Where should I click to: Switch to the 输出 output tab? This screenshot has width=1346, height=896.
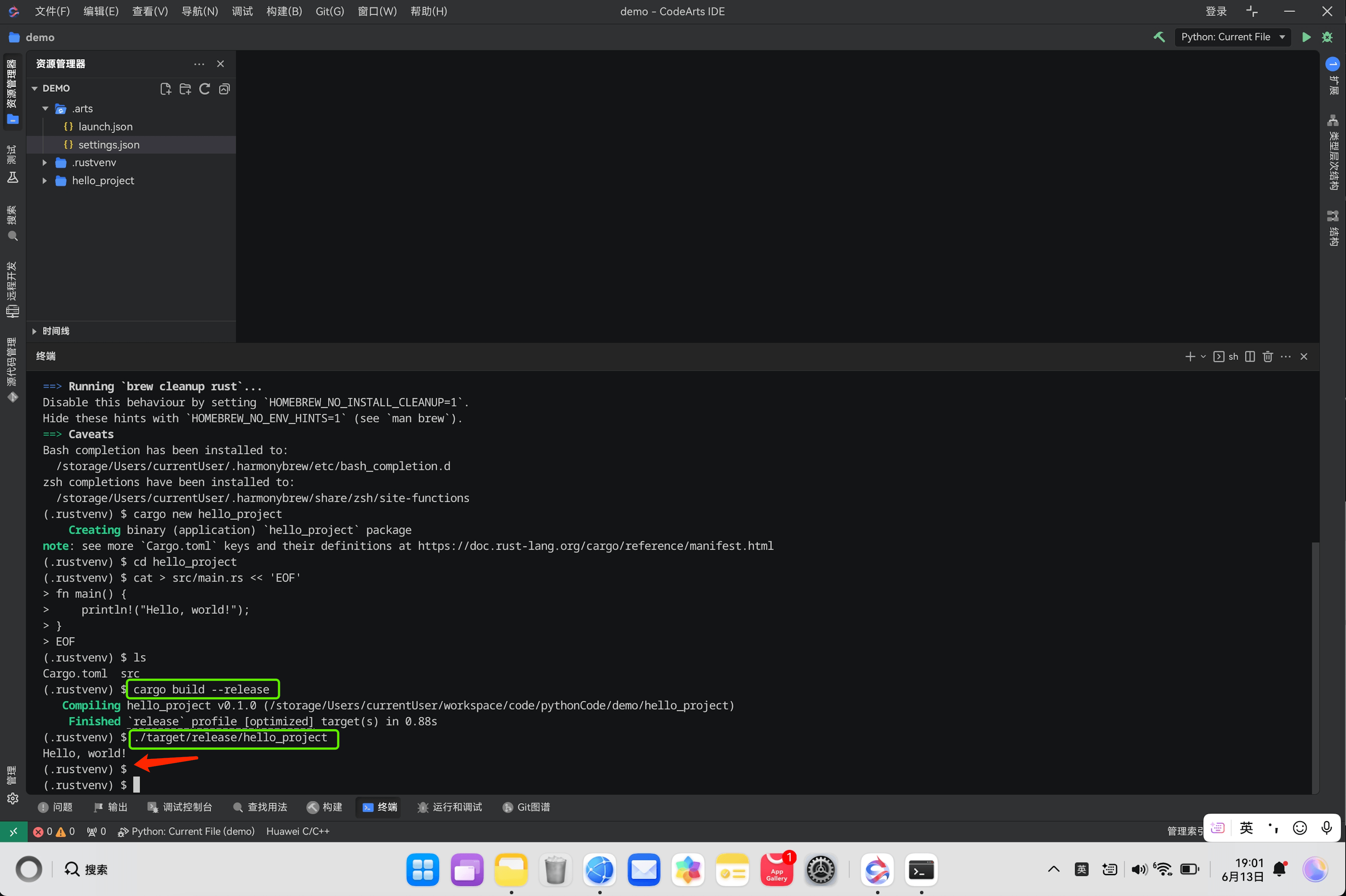(x=110, y=807)
